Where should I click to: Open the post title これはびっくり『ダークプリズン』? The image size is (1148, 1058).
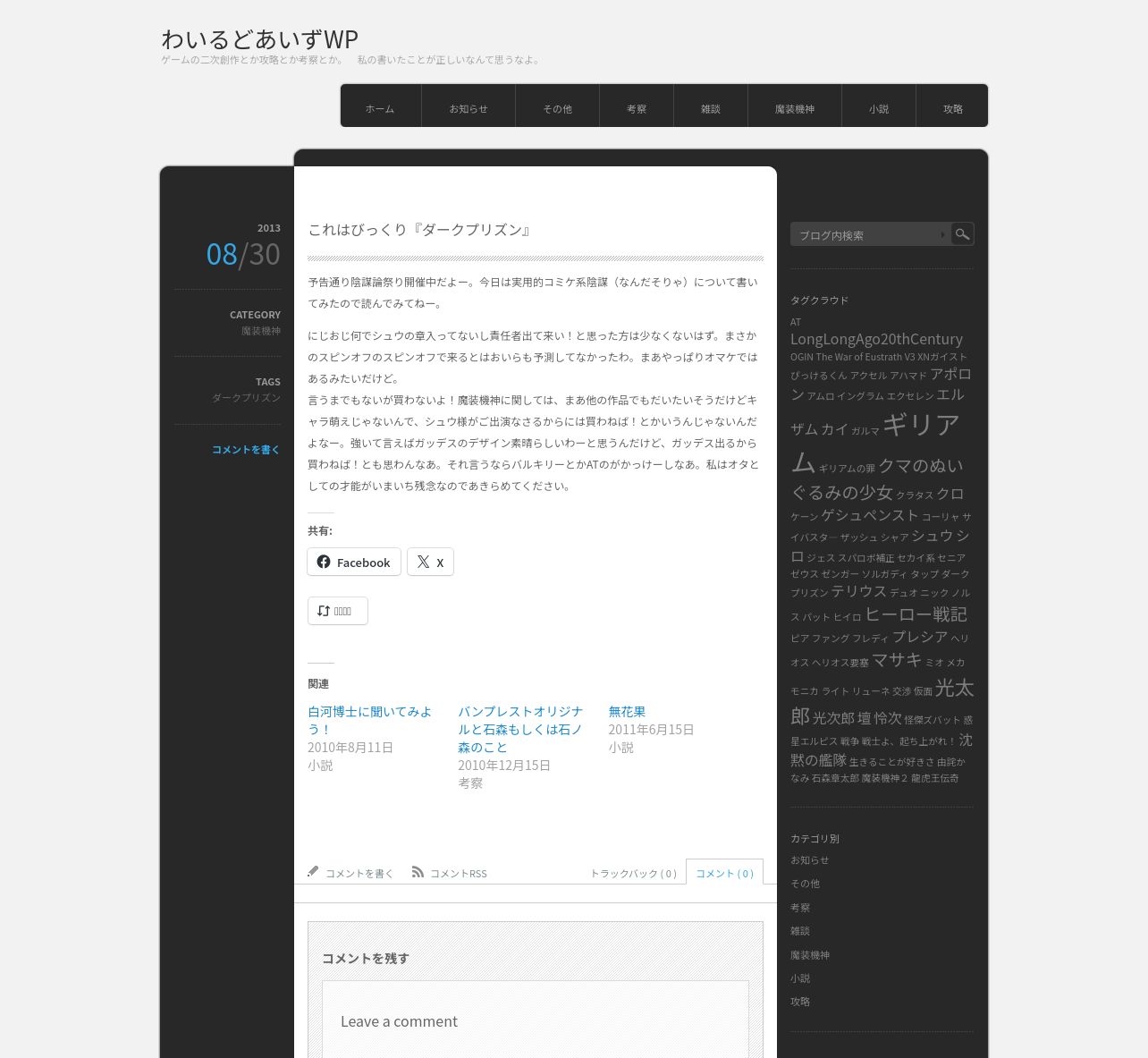pos(420,230)
